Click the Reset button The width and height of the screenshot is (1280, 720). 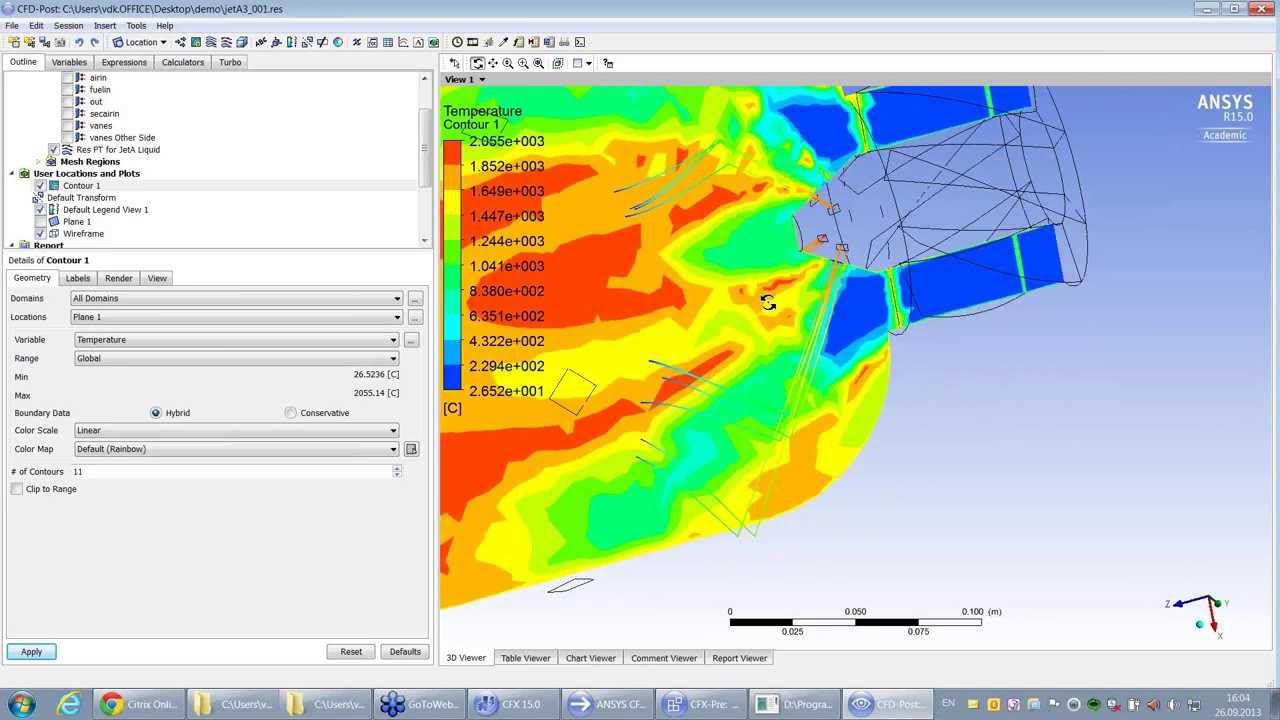351,652
